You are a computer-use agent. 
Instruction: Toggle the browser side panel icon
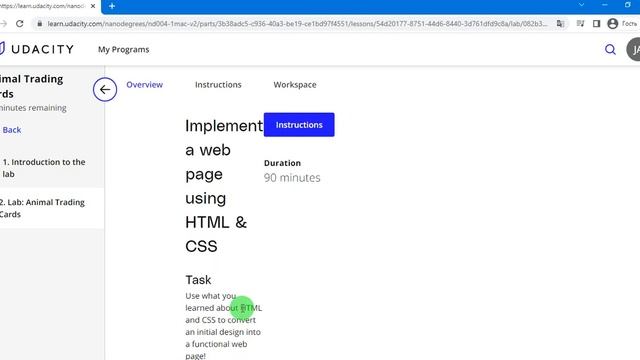tap(596, 24)
